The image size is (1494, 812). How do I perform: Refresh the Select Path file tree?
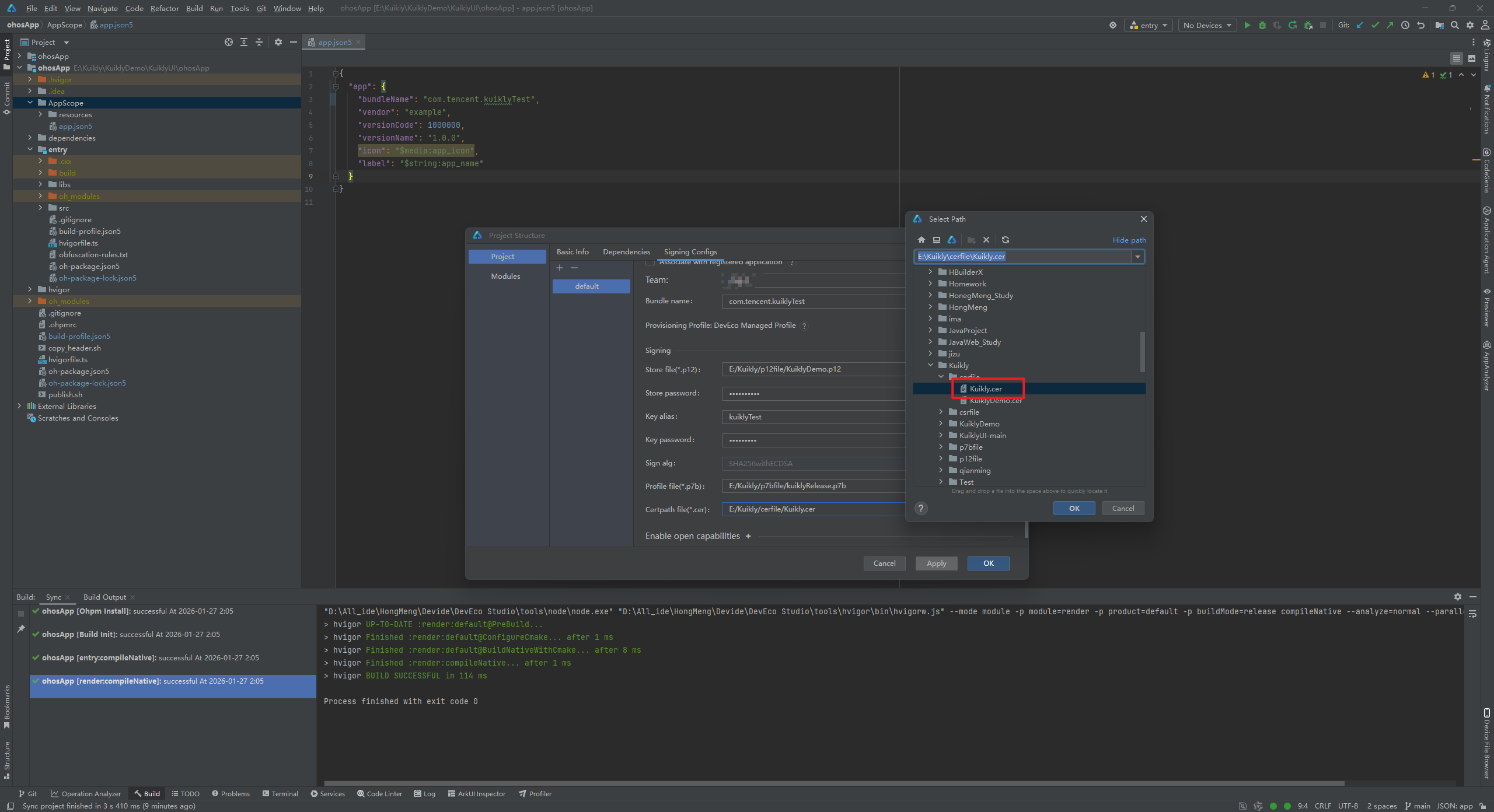coord(1006,240)
